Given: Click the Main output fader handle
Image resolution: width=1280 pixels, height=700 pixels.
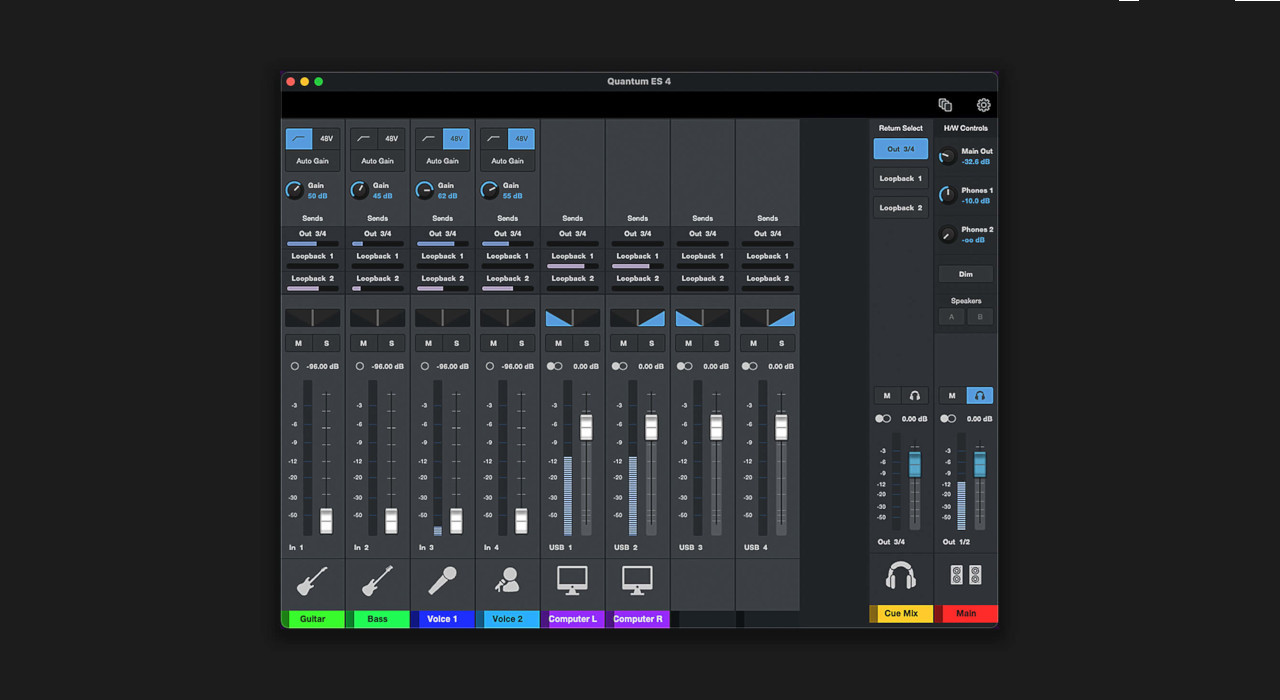Looking at the screenshot, I should [980, 464].
